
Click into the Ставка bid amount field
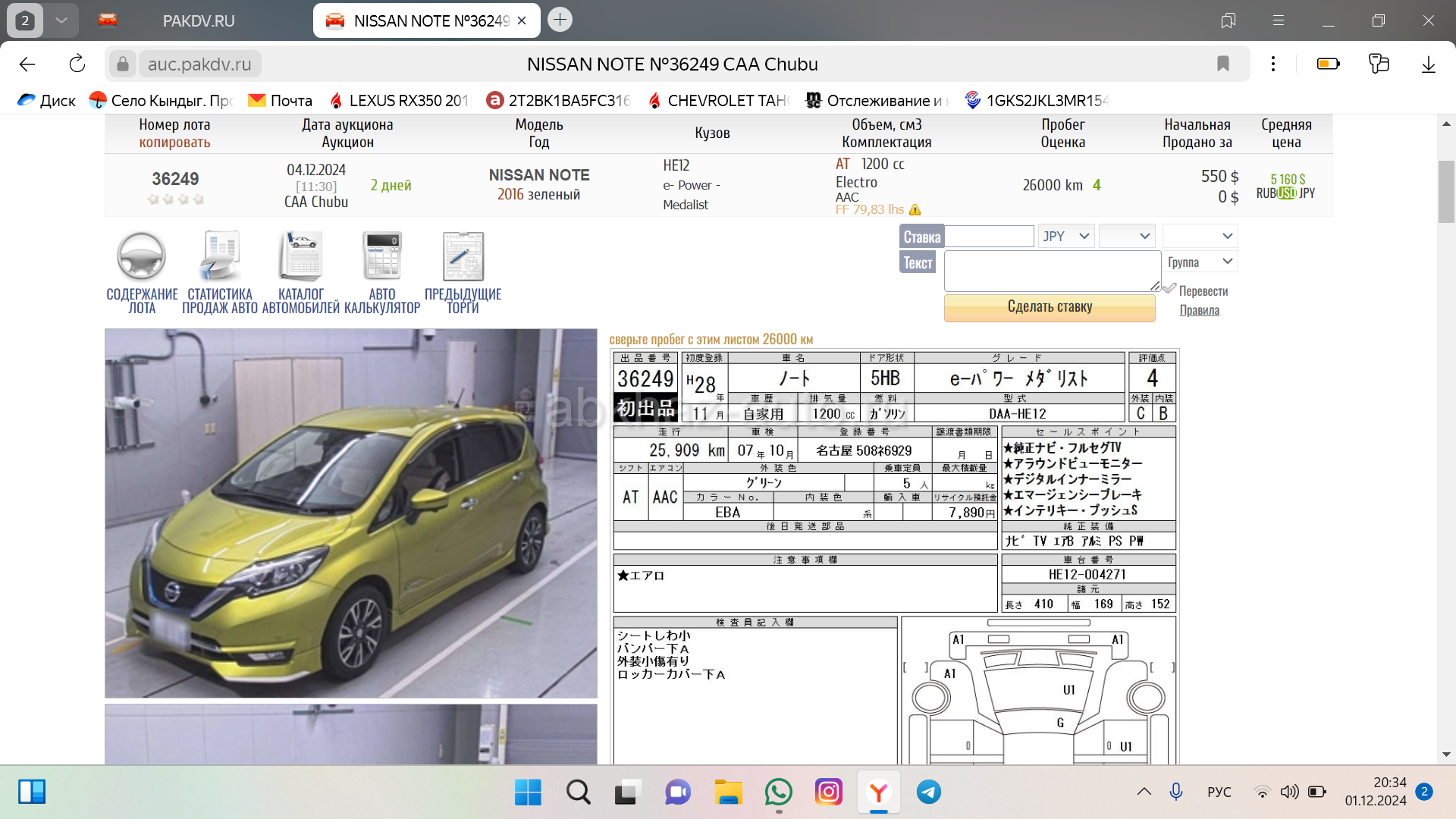click(989, 236)
